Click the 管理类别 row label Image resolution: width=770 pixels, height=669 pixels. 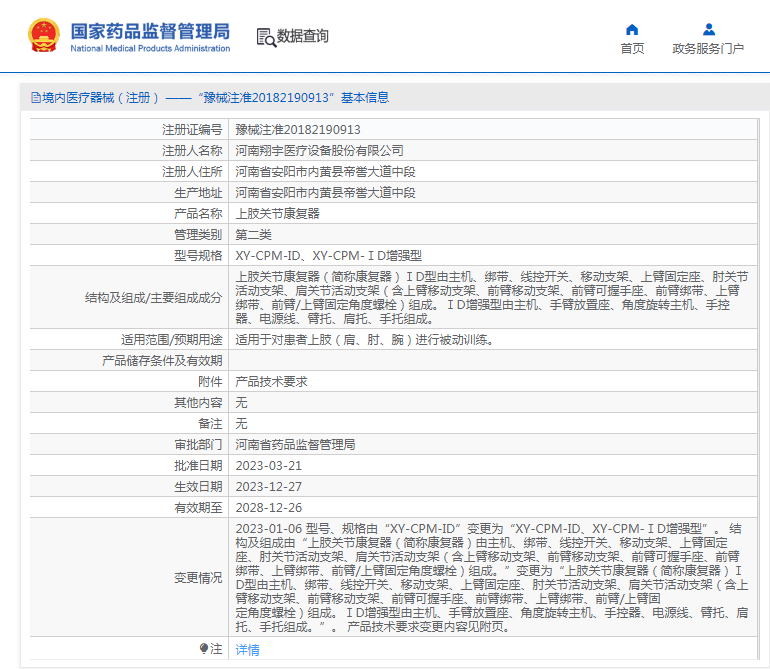click(x=198, y=235)
